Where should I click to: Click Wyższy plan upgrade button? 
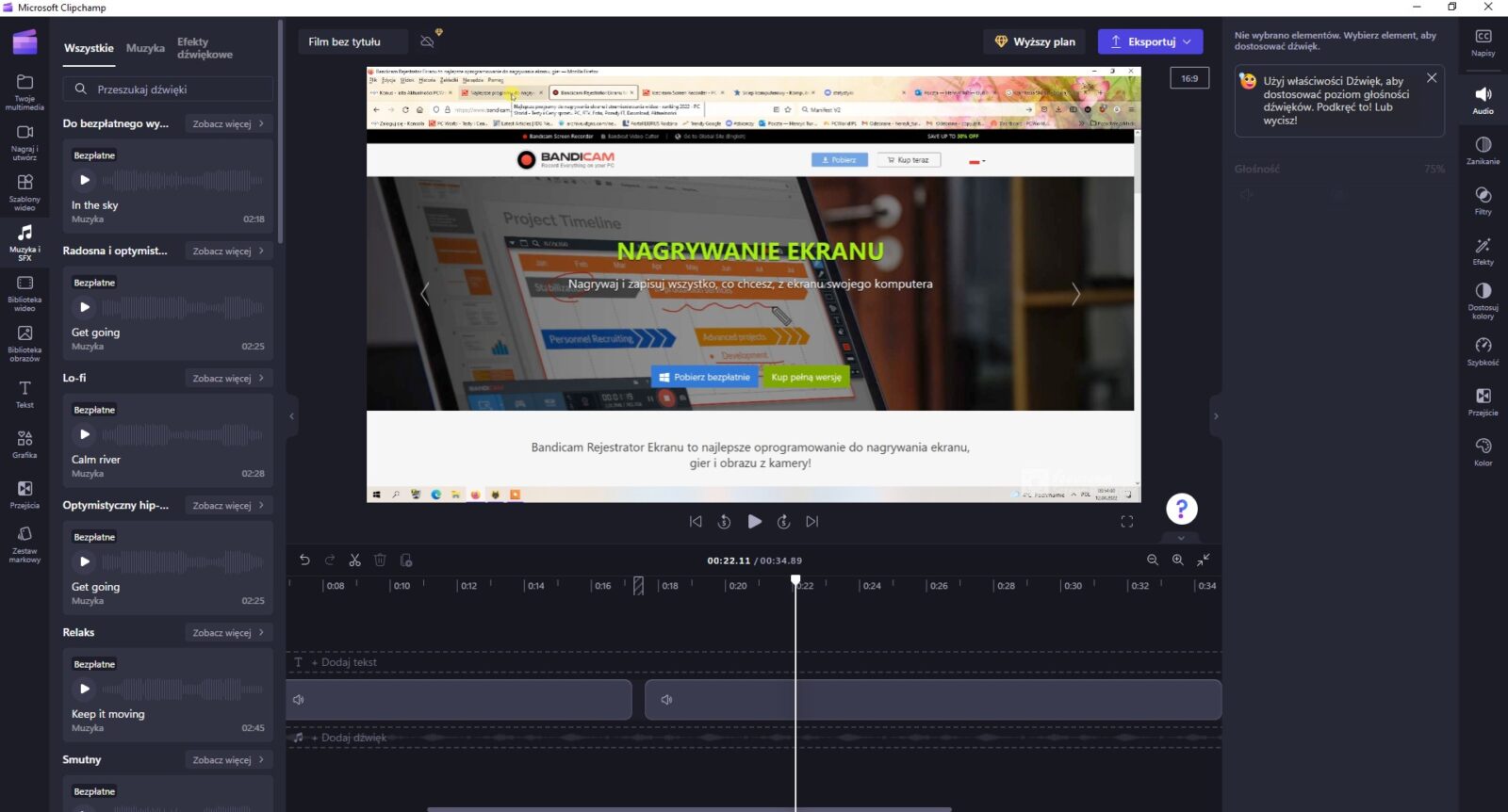click(1035, 41)
